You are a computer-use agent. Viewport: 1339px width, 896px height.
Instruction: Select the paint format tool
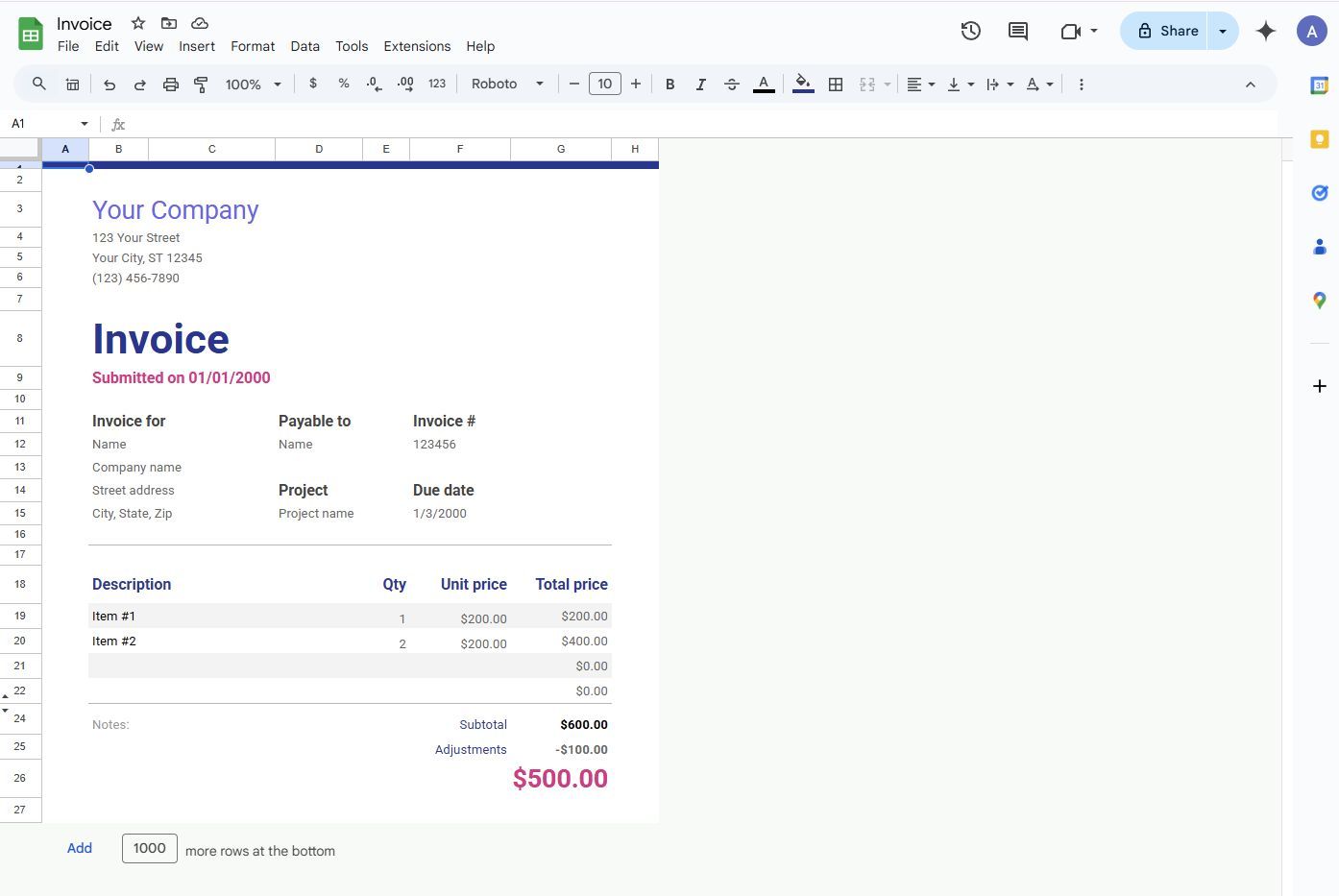(201, 84)
